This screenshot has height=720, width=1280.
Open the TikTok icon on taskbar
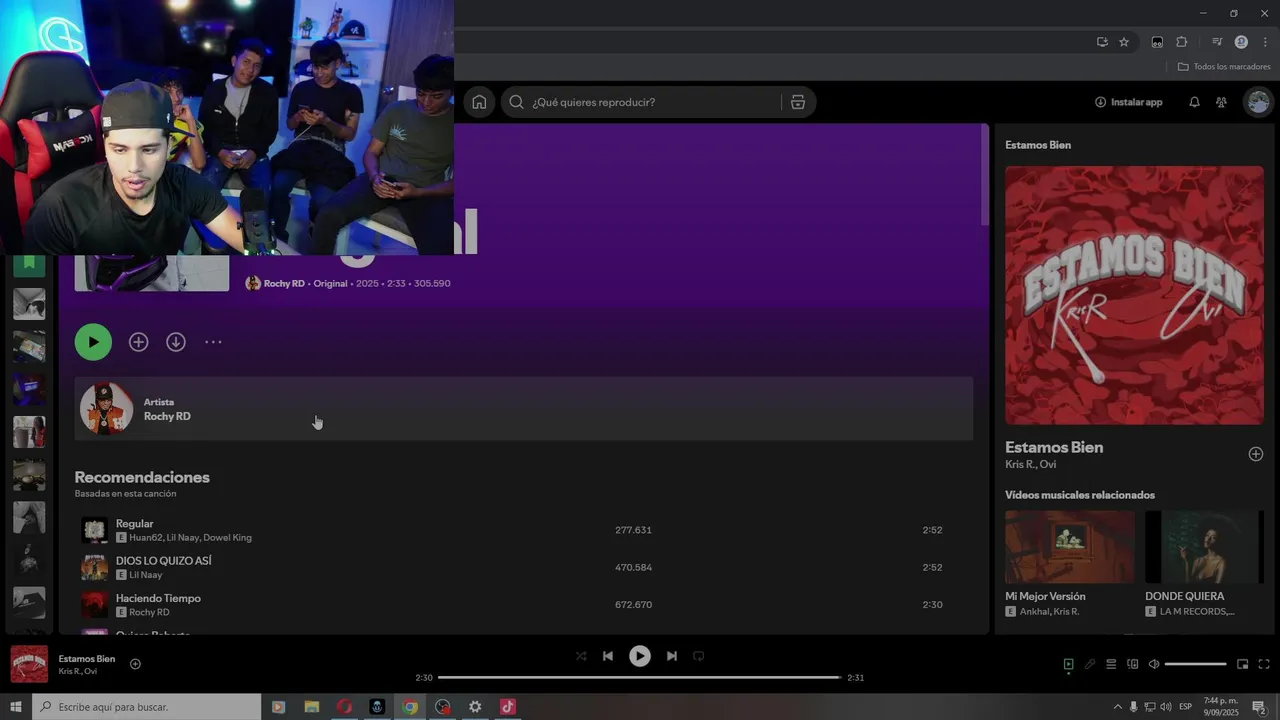[508, 707]
